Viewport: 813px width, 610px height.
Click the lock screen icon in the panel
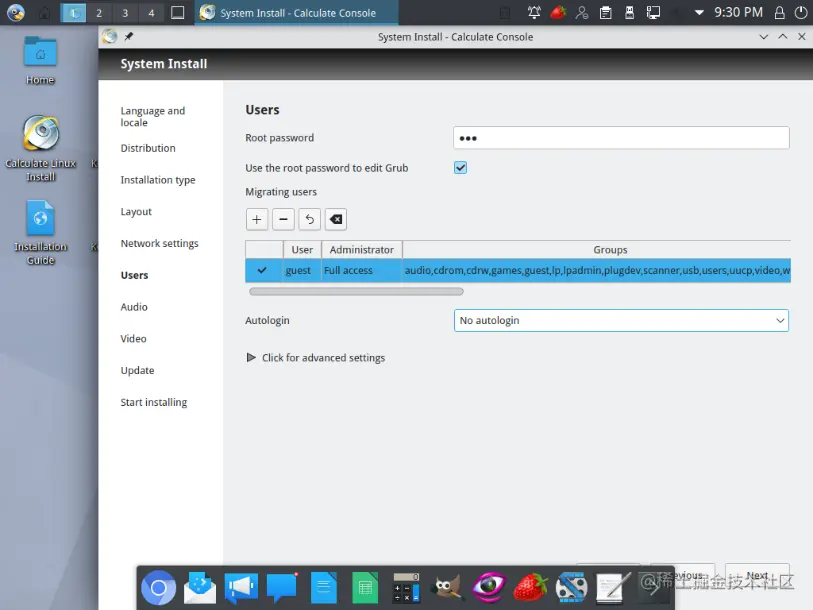pyautogui.click(x=779, y=12)
